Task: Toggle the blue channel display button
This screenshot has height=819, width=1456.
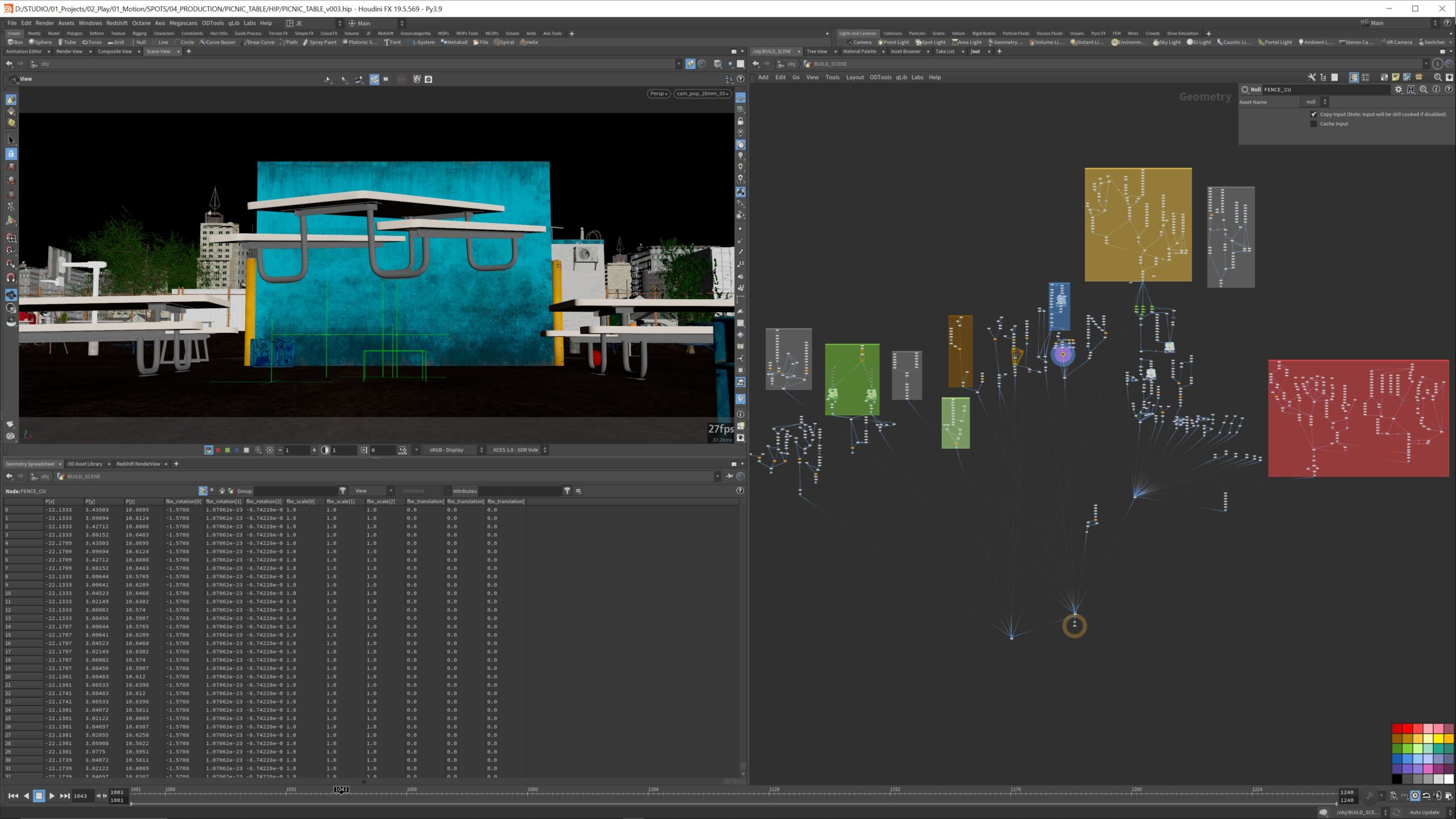Action: tap(237, 450)
